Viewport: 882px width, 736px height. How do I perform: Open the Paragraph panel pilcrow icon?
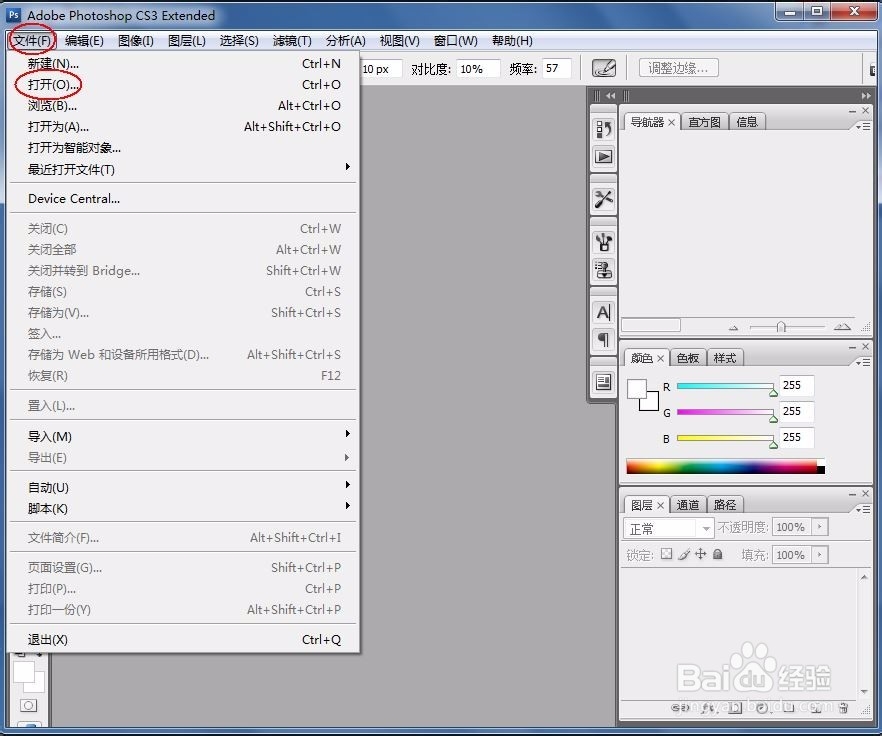click(604, 339)
